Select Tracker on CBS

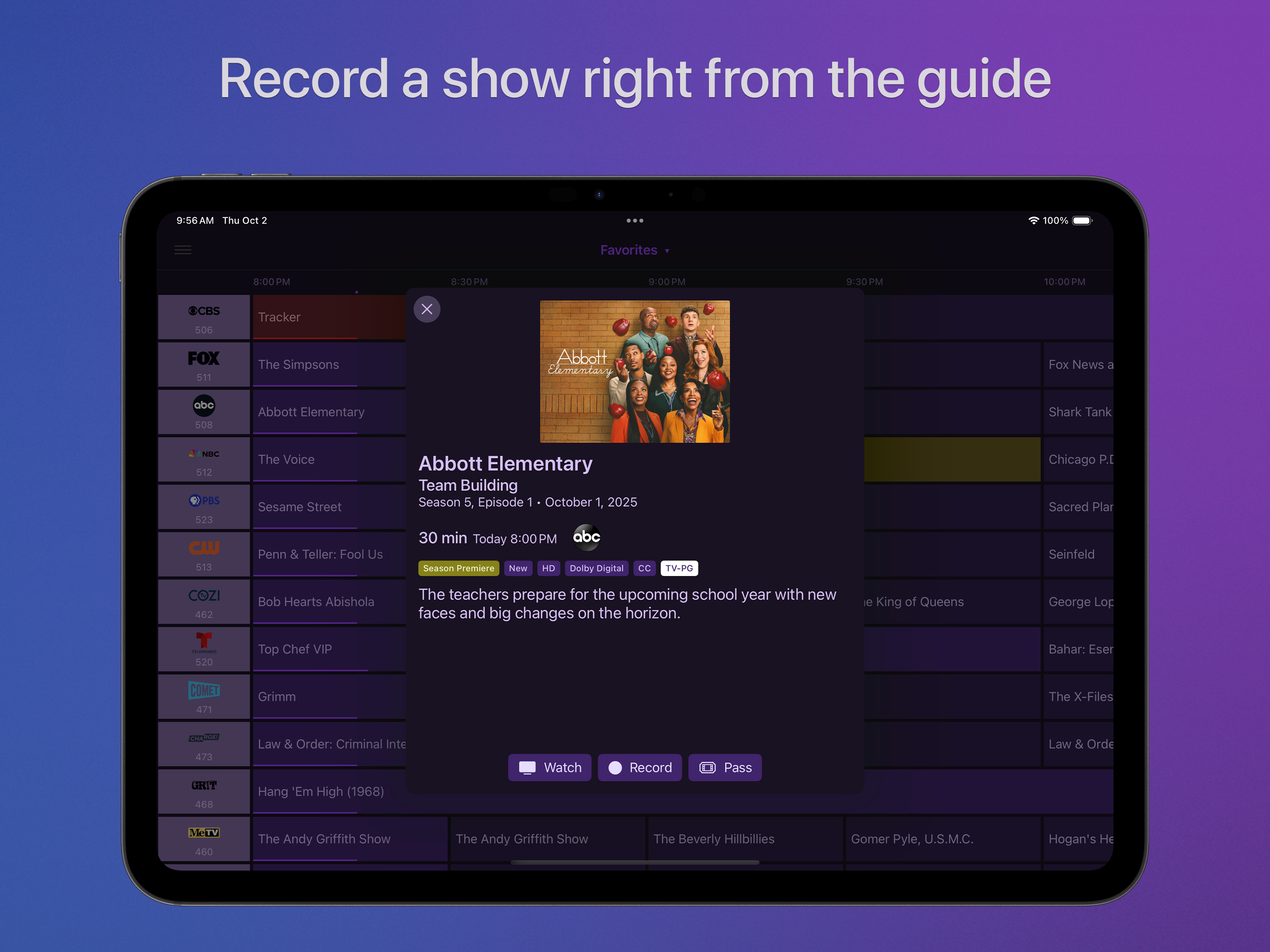click(329, 317)
